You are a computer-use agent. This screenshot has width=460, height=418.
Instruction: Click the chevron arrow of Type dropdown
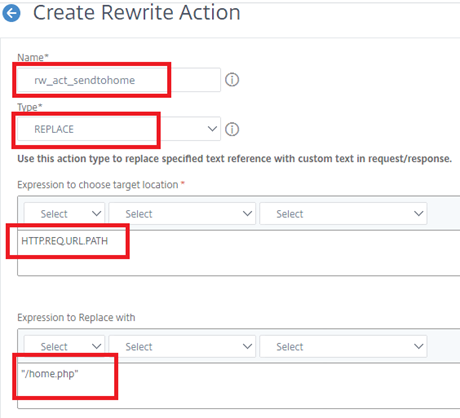click(x=212, y=129)
